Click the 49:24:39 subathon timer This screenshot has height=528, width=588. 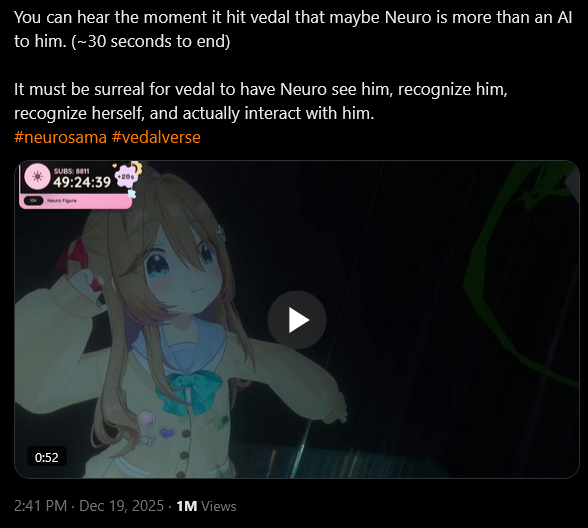click(x=82, y=182)
